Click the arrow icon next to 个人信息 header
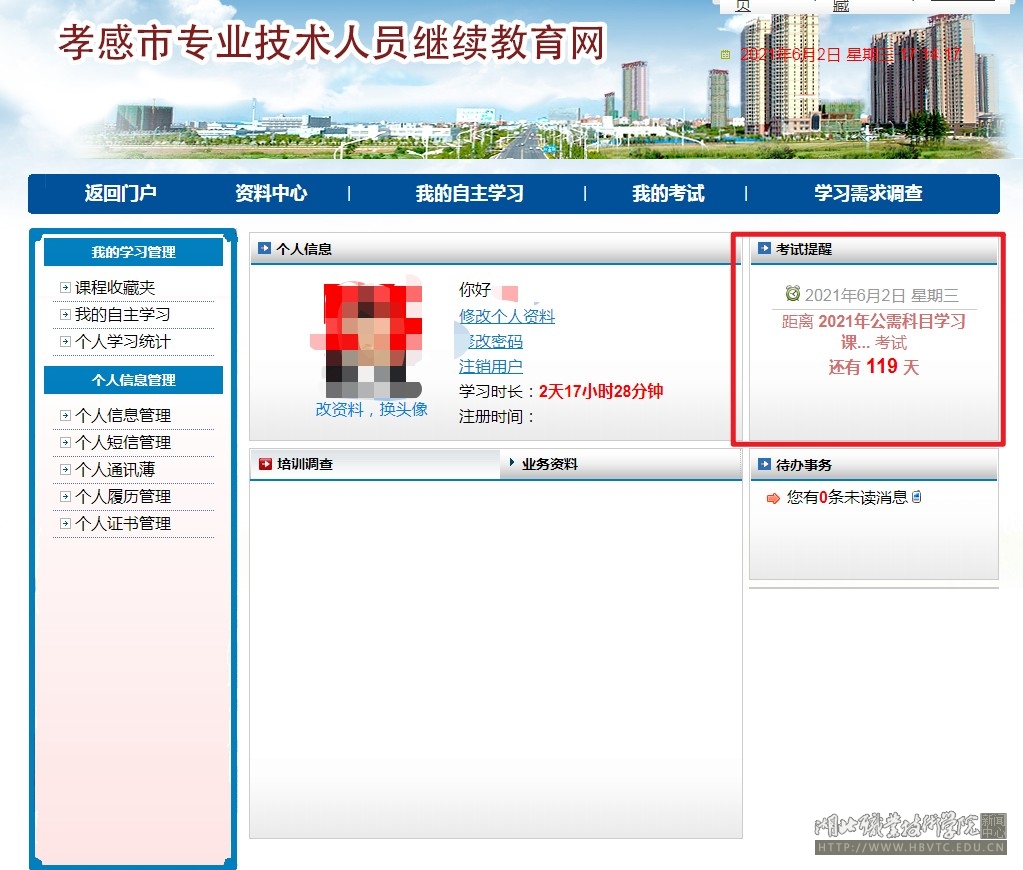This screenshot has height=870, width=1023. (265, 248)
